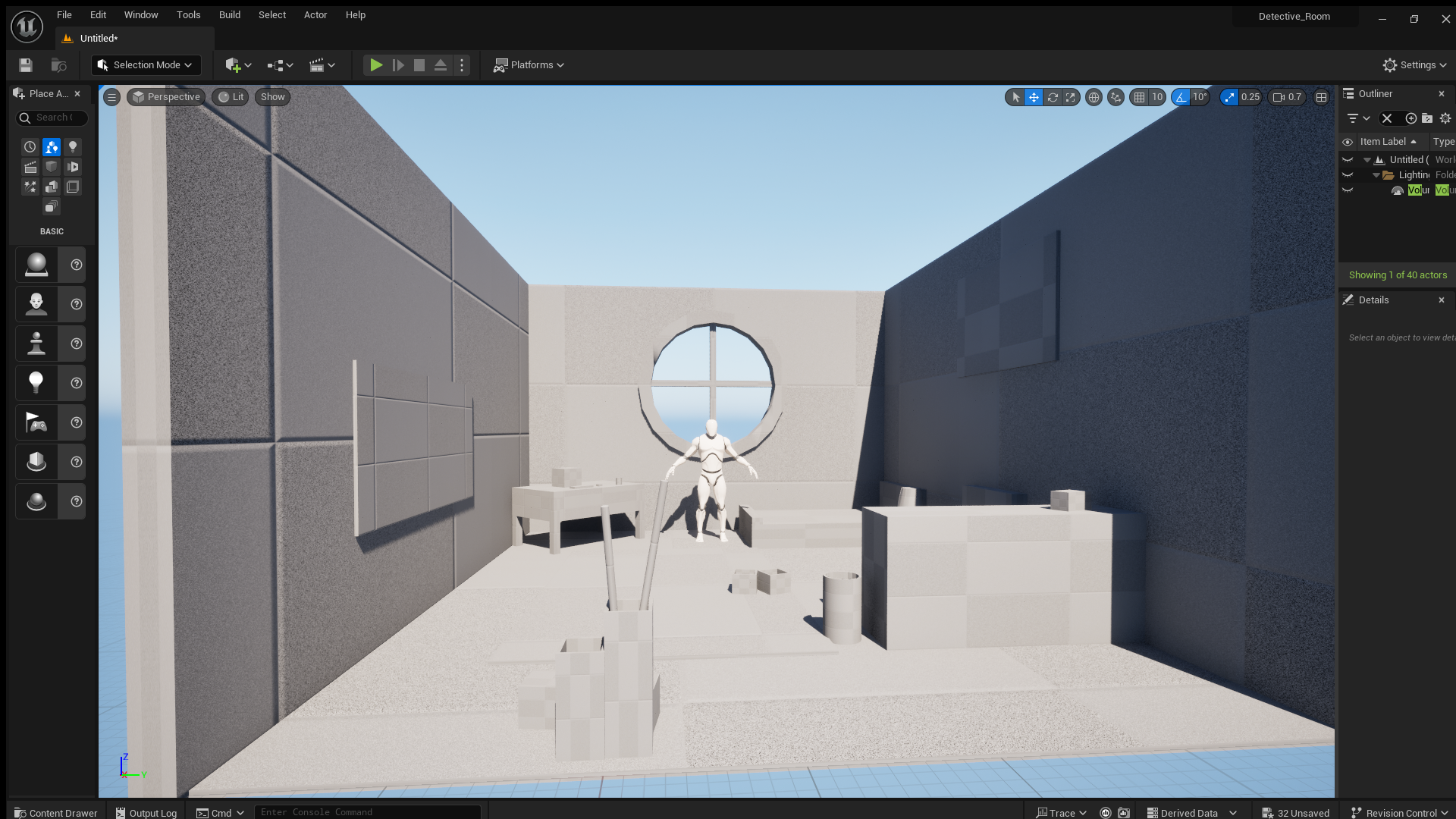The height and width of the screenshot is (819, 1456).
Task: Toggle grid snapping in the viewport toolbar
Action: 1139,97
